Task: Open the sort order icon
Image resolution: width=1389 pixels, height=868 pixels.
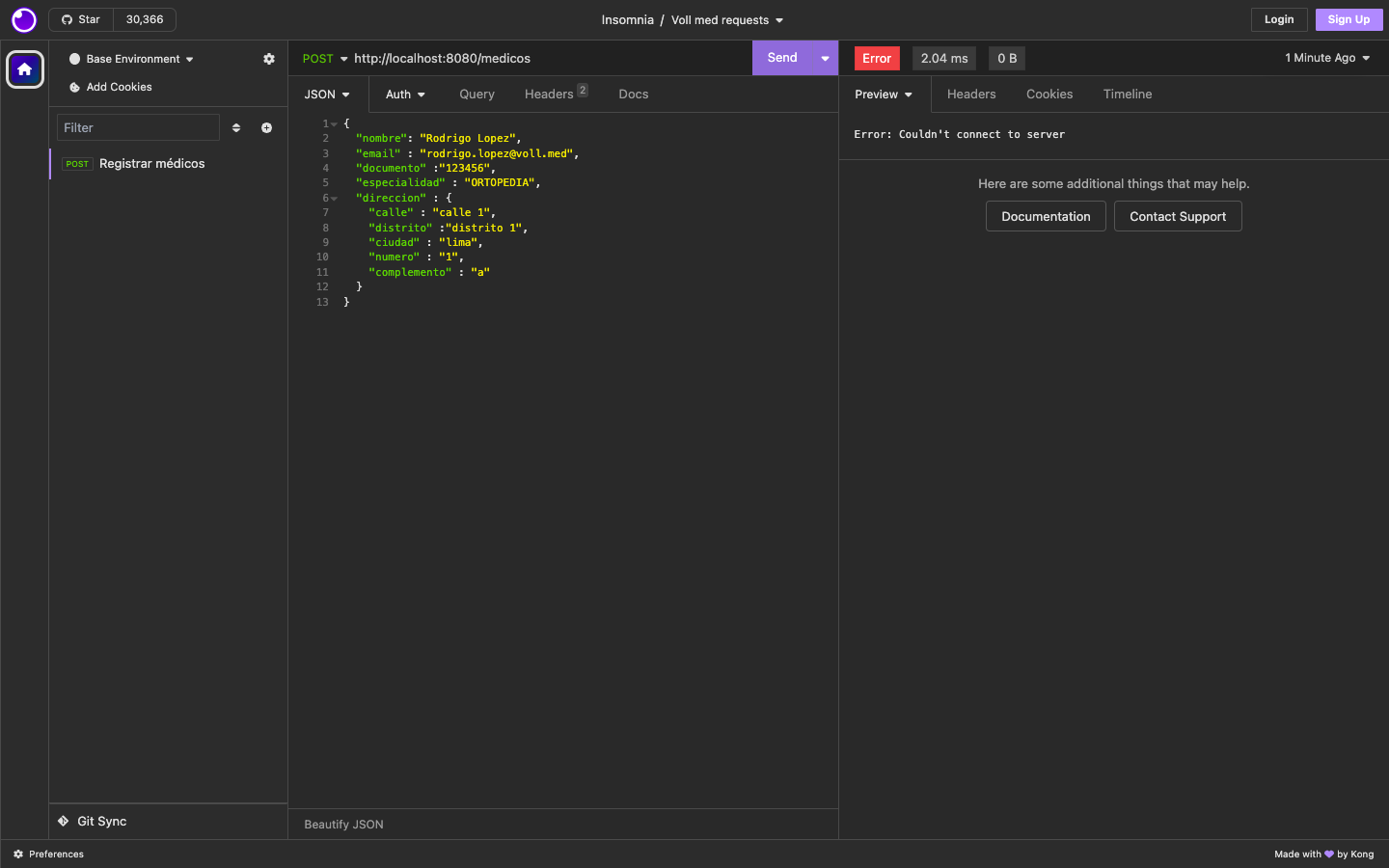Action: point(236,127)
